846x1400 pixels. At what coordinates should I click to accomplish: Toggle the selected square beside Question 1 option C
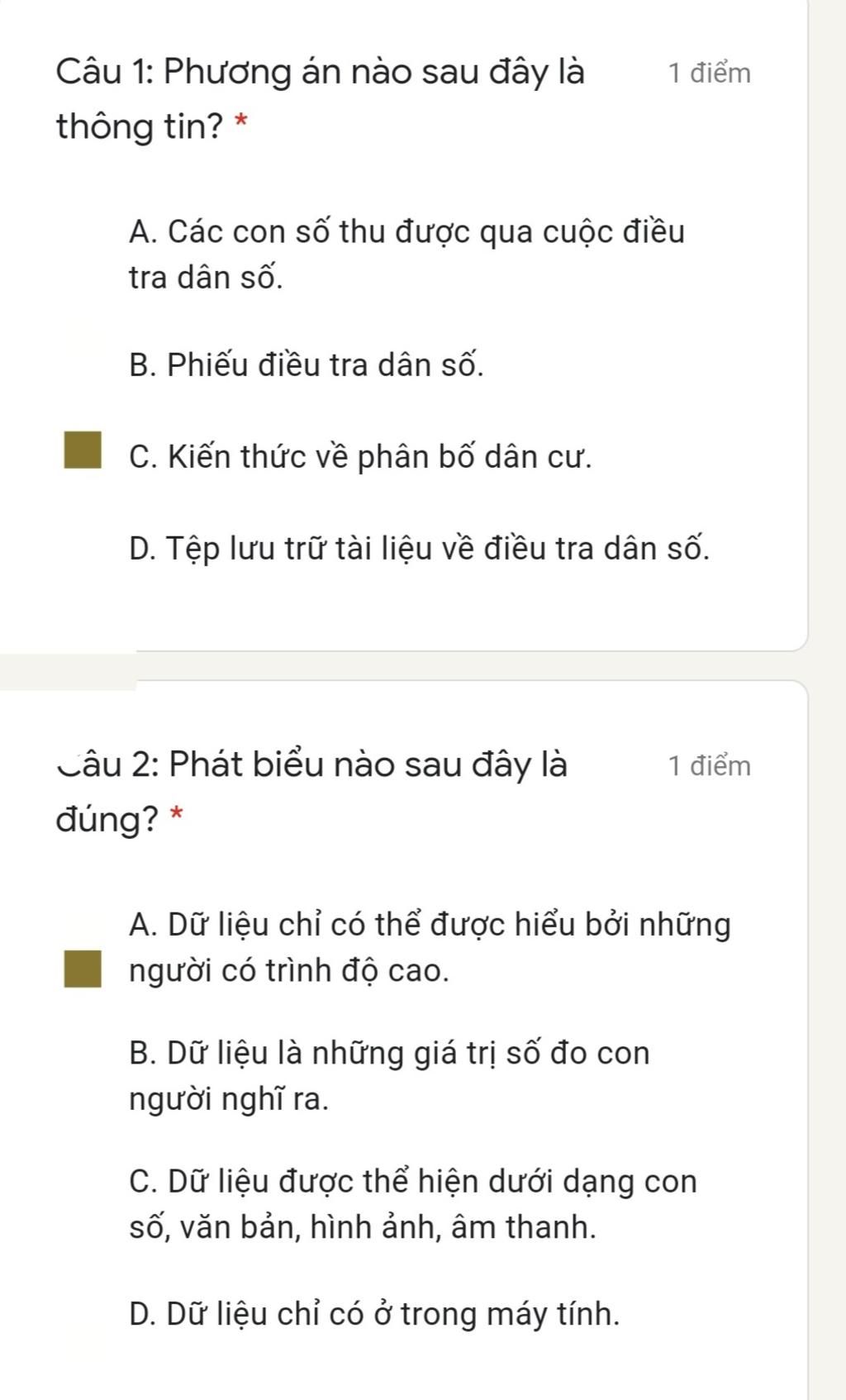coord(83,449)
